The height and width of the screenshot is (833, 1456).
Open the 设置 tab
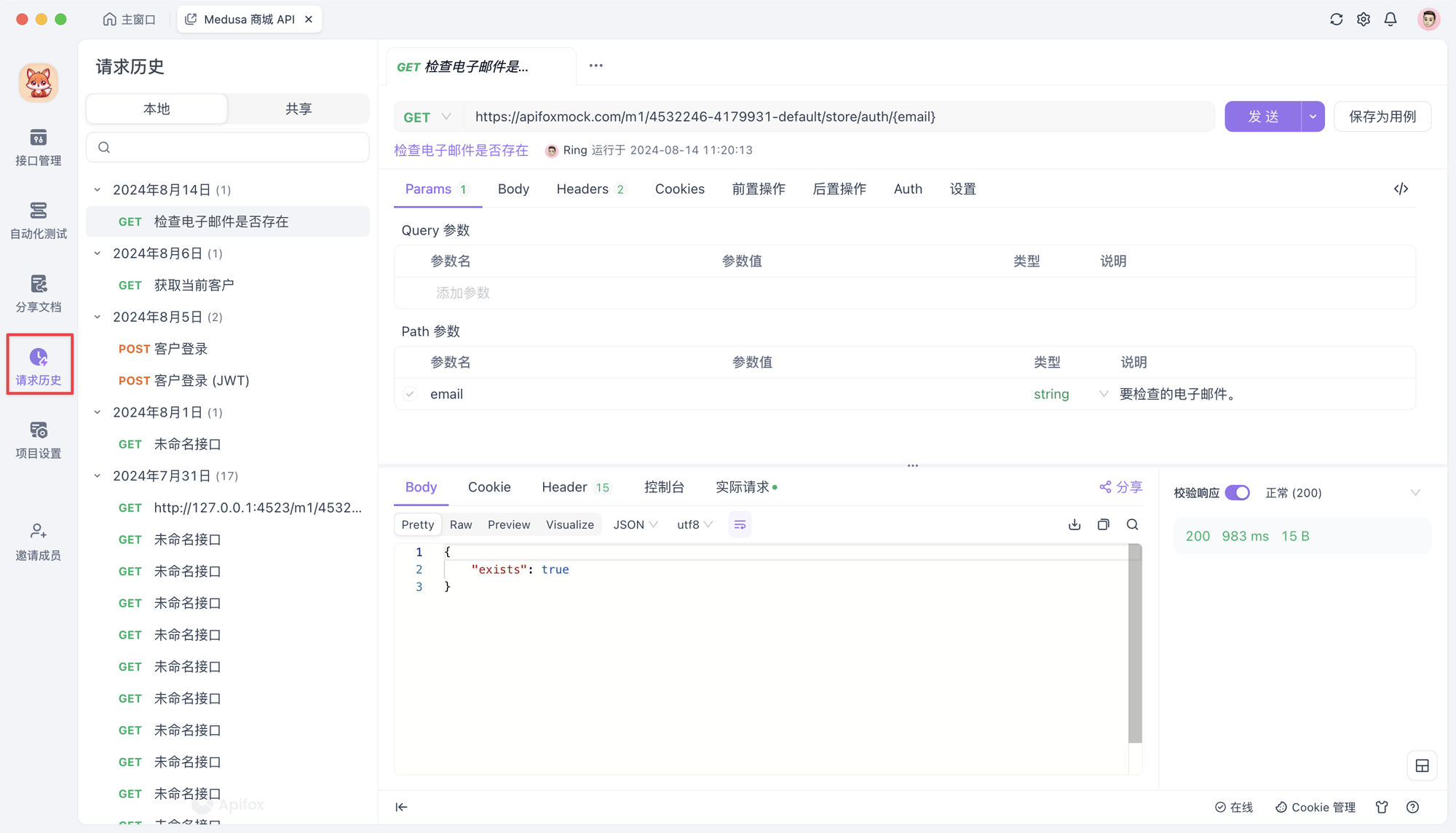click(x=962, y=189)
